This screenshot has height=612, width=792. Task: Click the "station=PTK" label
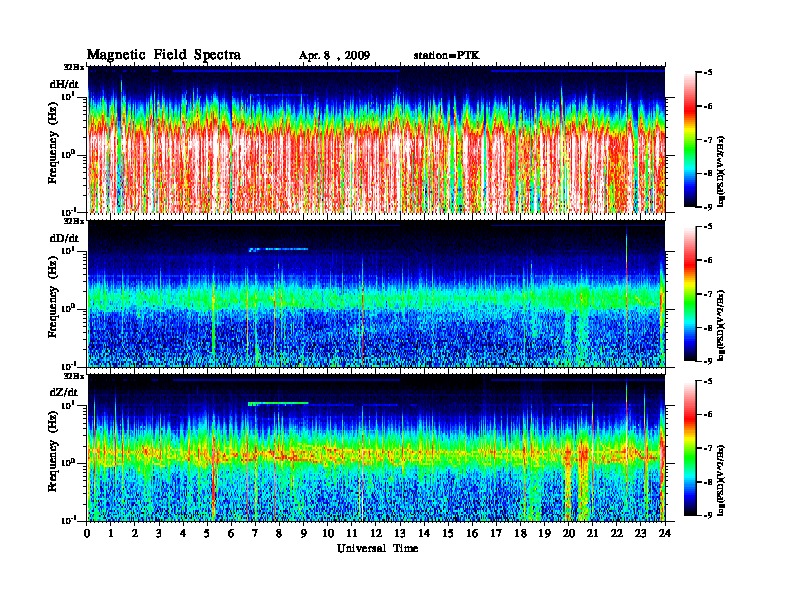[447, 56]
